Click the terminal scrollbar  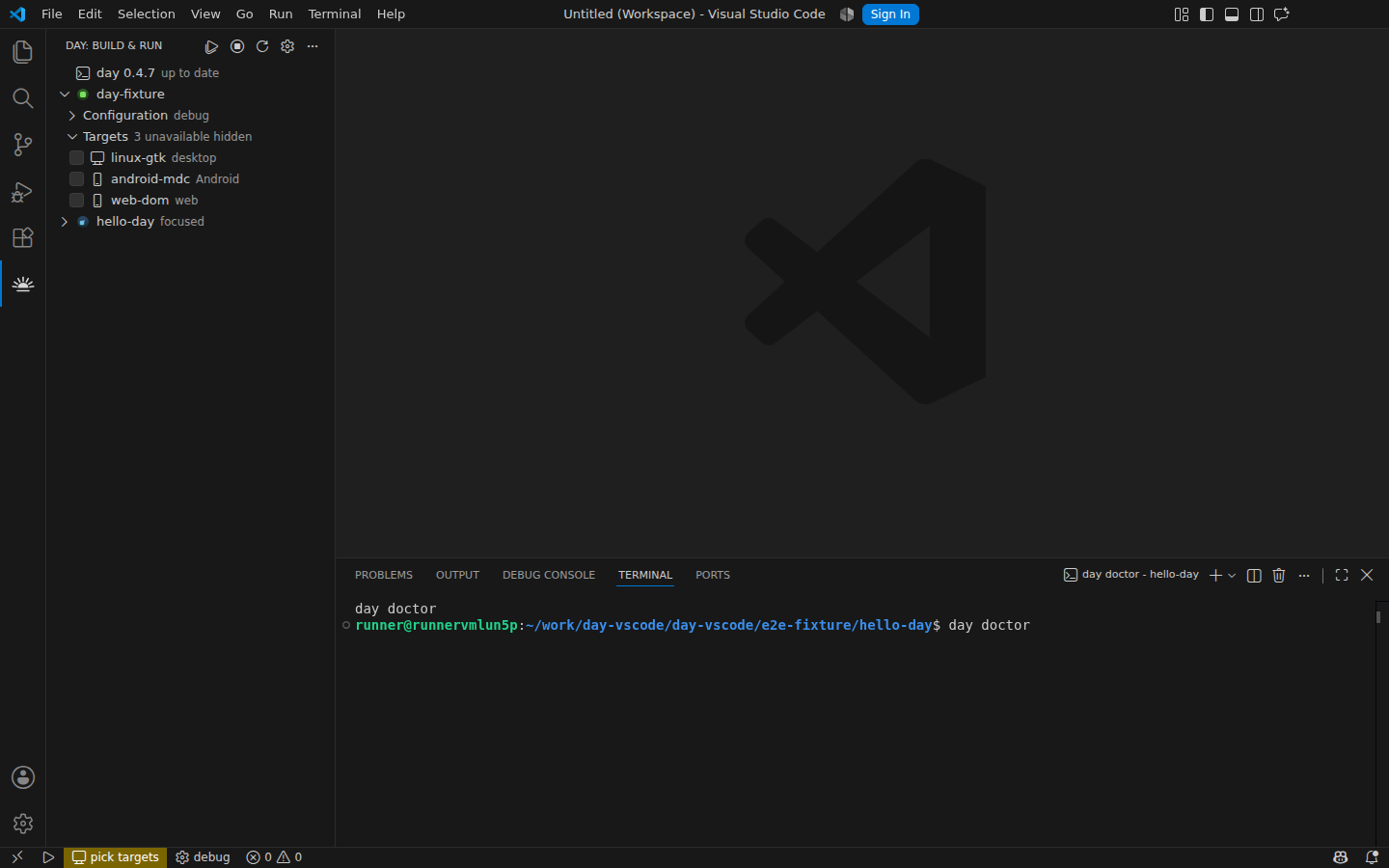(1379, 617)
